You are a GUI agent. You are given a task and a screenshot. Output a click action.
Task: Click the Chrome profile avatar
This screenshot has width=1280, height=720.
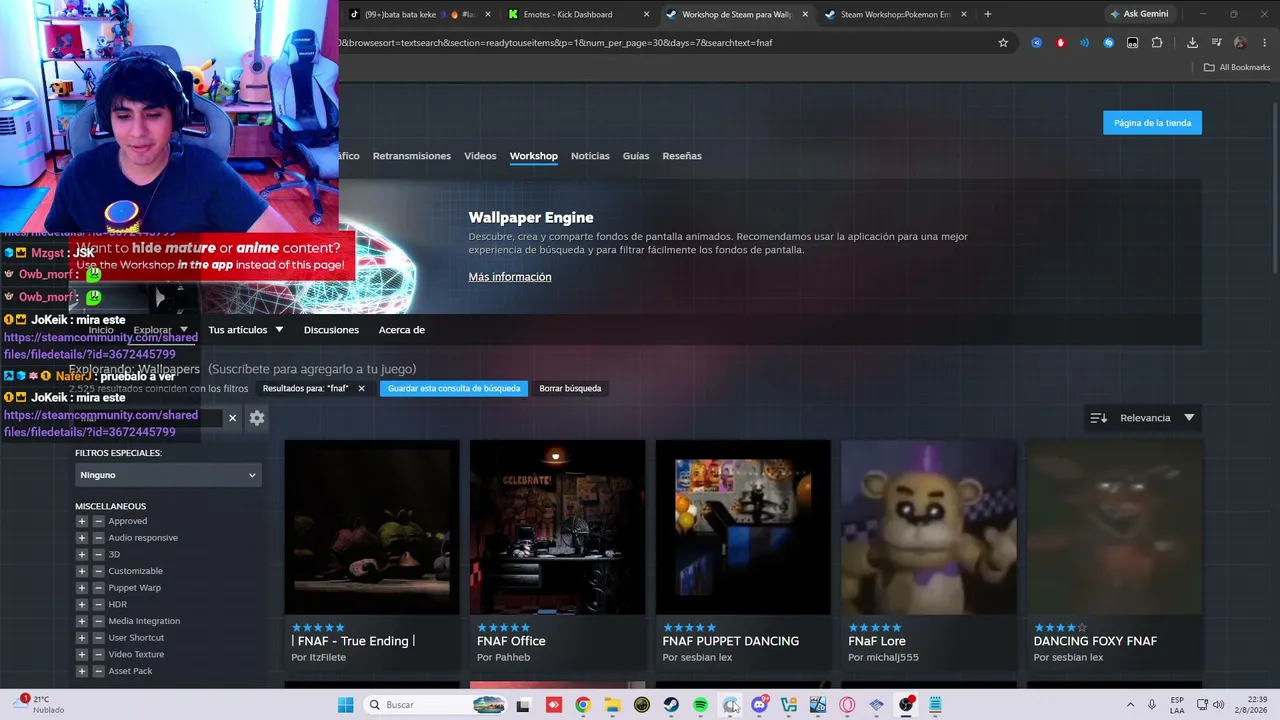click(1240, 43)
